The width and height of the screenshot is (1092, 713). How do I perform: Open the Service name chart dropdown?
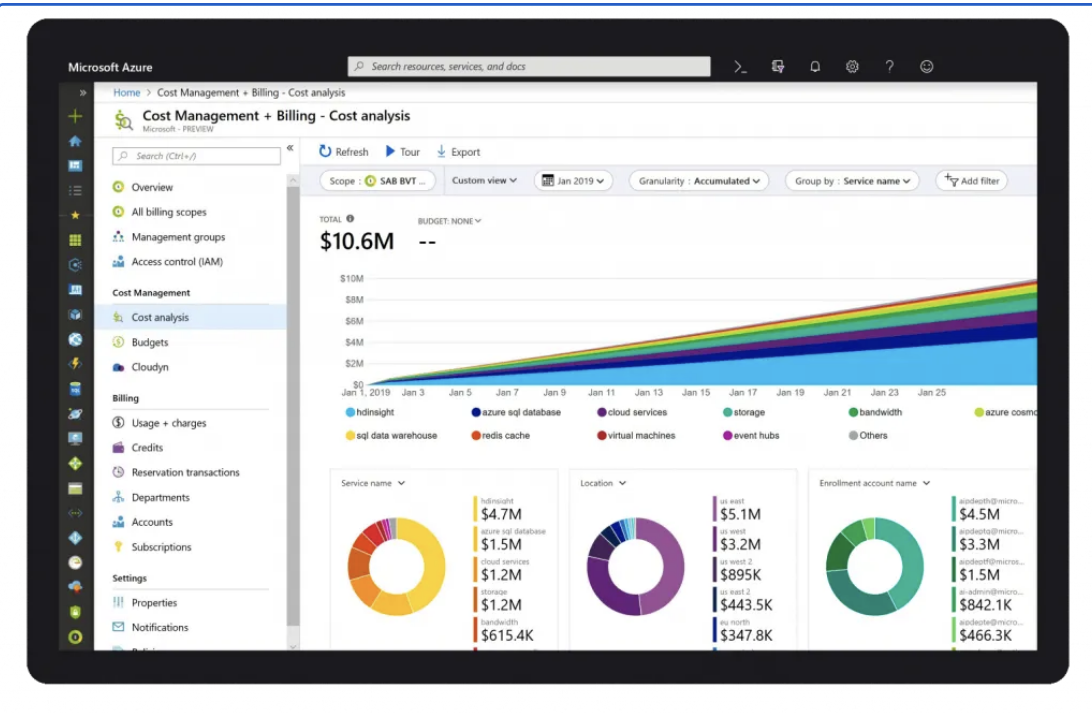click(x=373, y=483)
